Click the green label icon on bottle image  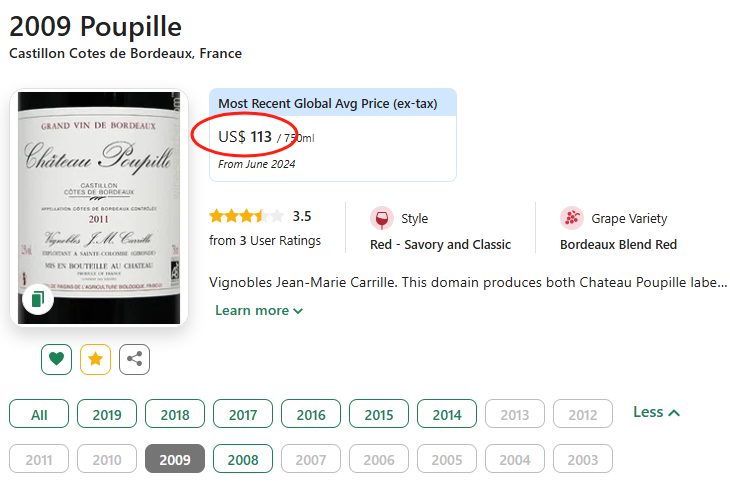38,299
